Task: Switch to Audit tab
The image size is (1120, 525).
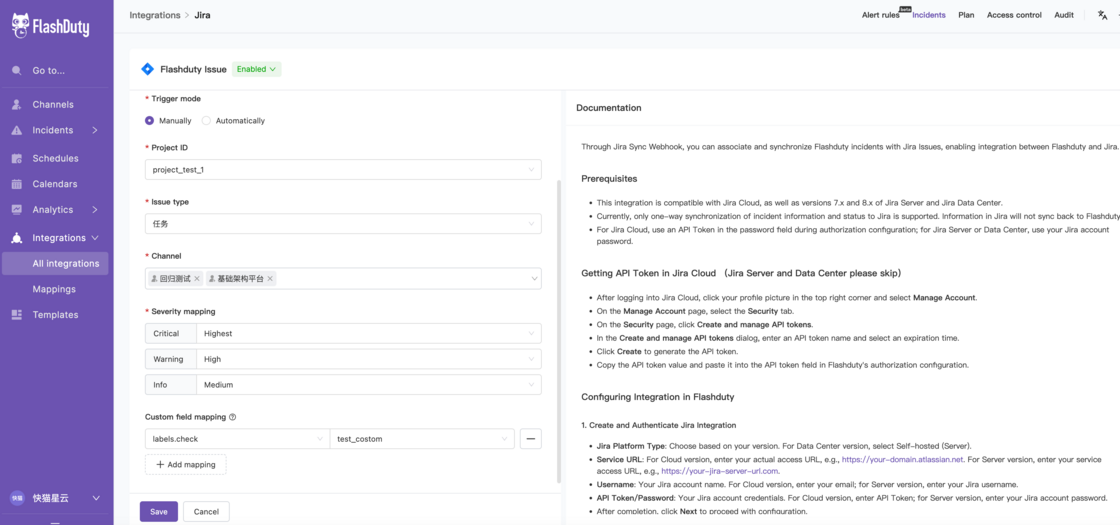Action: pos(1064,15)
